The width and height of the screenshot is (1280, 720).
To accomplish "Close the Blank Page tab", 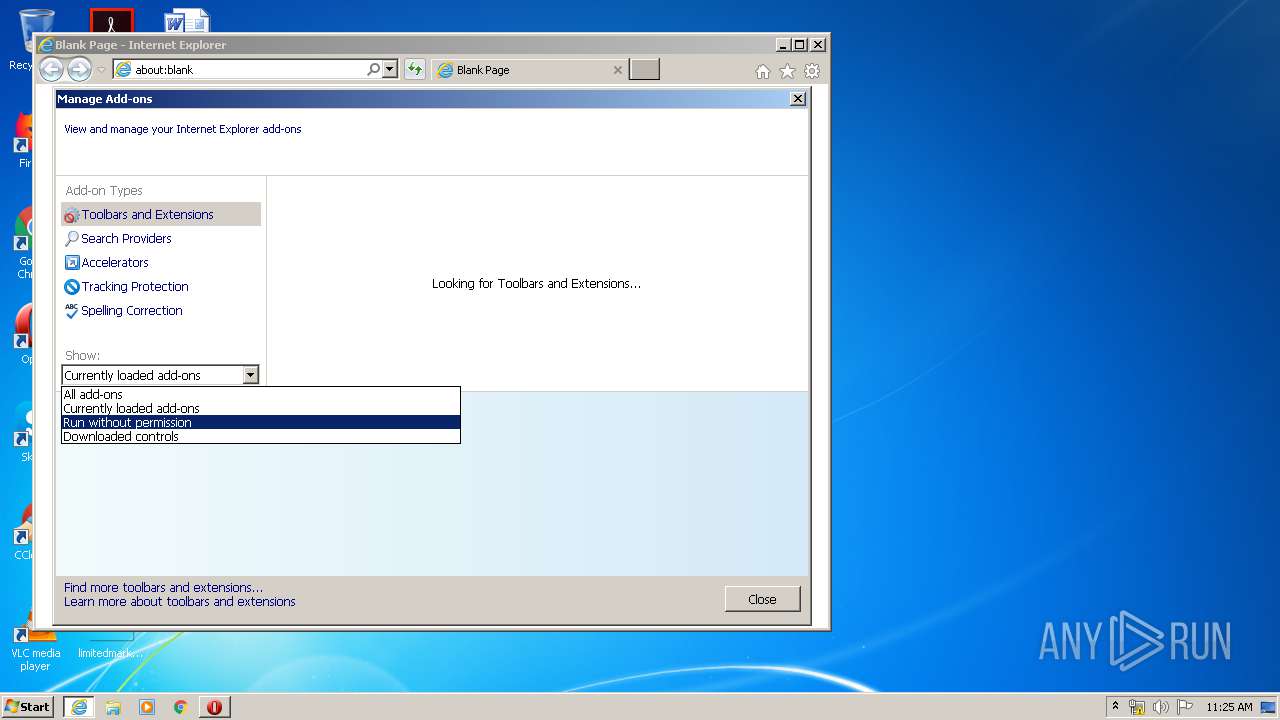I will click(617, 70).
